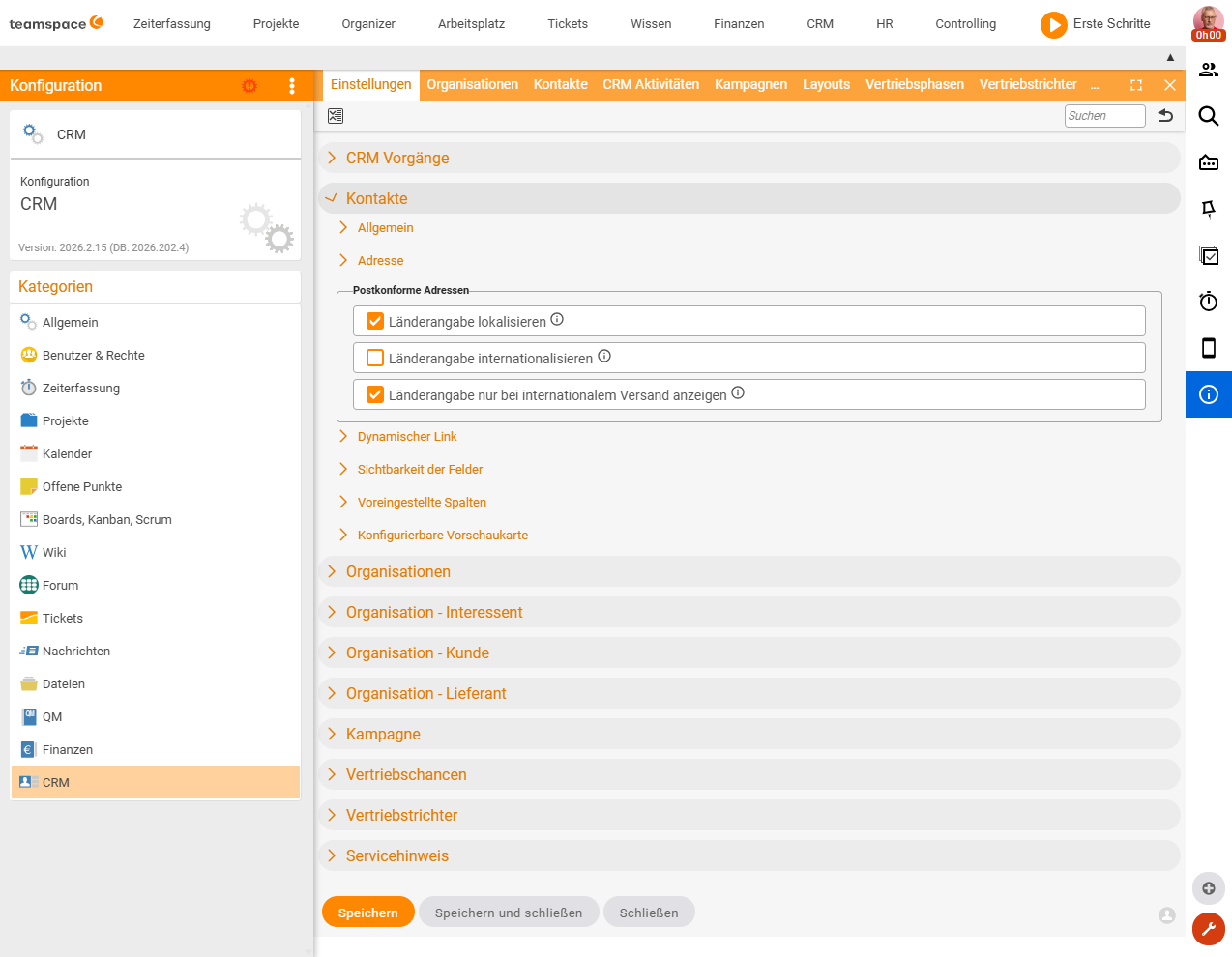The height and width of the screenshot is (957, 1232).
Task: Click the stopwatch icon in right sidebar
Action: pyautogui.click(x=1209, y=302)
